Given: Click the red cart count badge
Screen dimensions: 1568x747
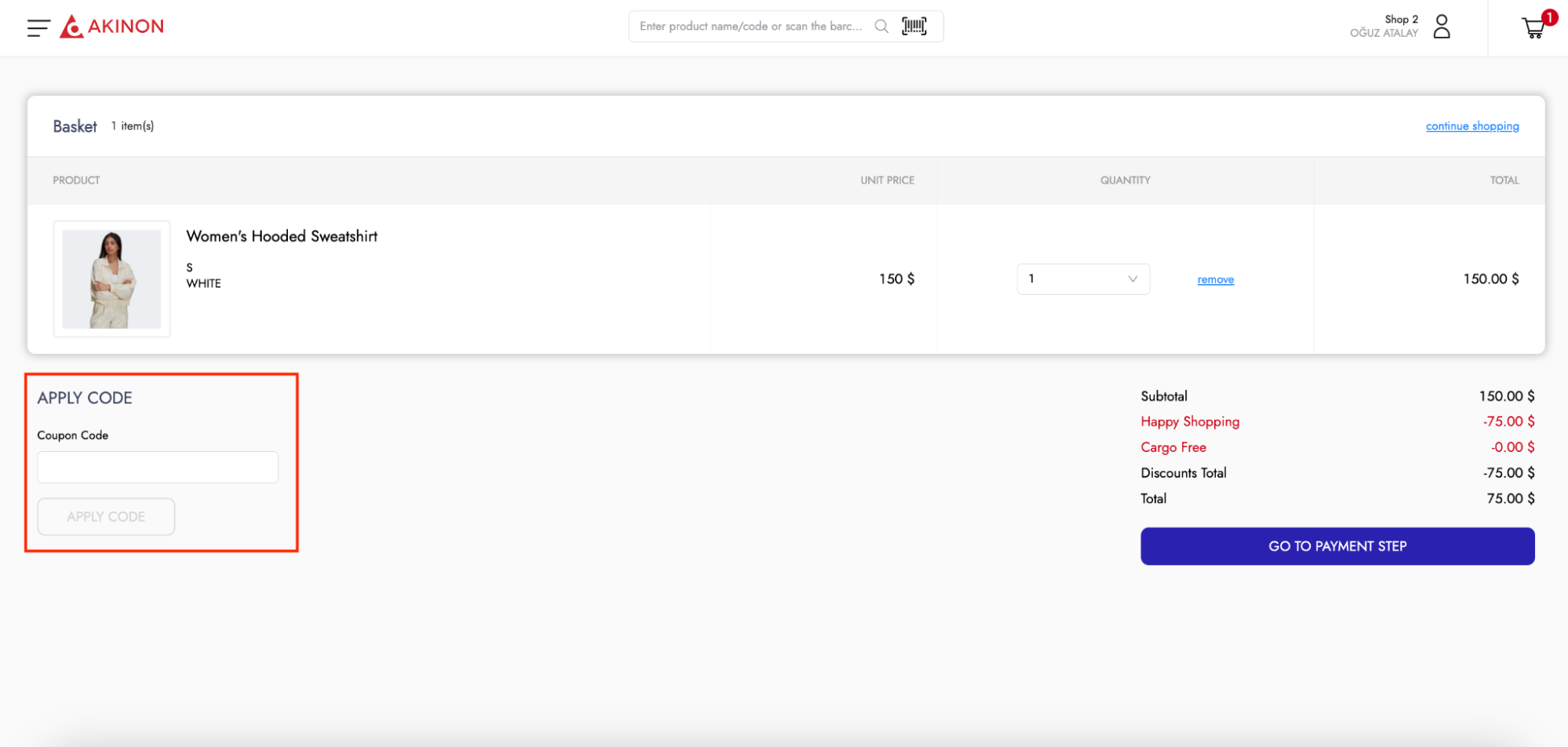Looking at the screenshot, I should (1549, 17).
